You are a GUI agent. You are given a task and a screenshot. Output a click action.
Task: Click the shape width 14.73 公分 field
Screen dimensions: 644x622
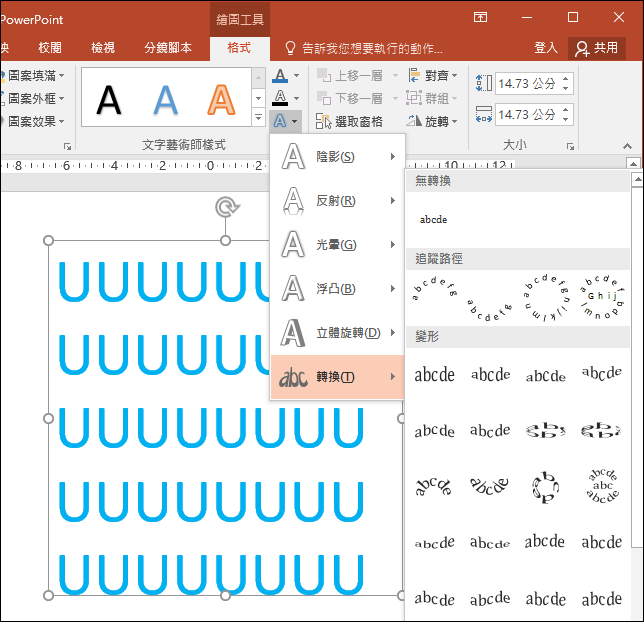(x=527, y=114)
